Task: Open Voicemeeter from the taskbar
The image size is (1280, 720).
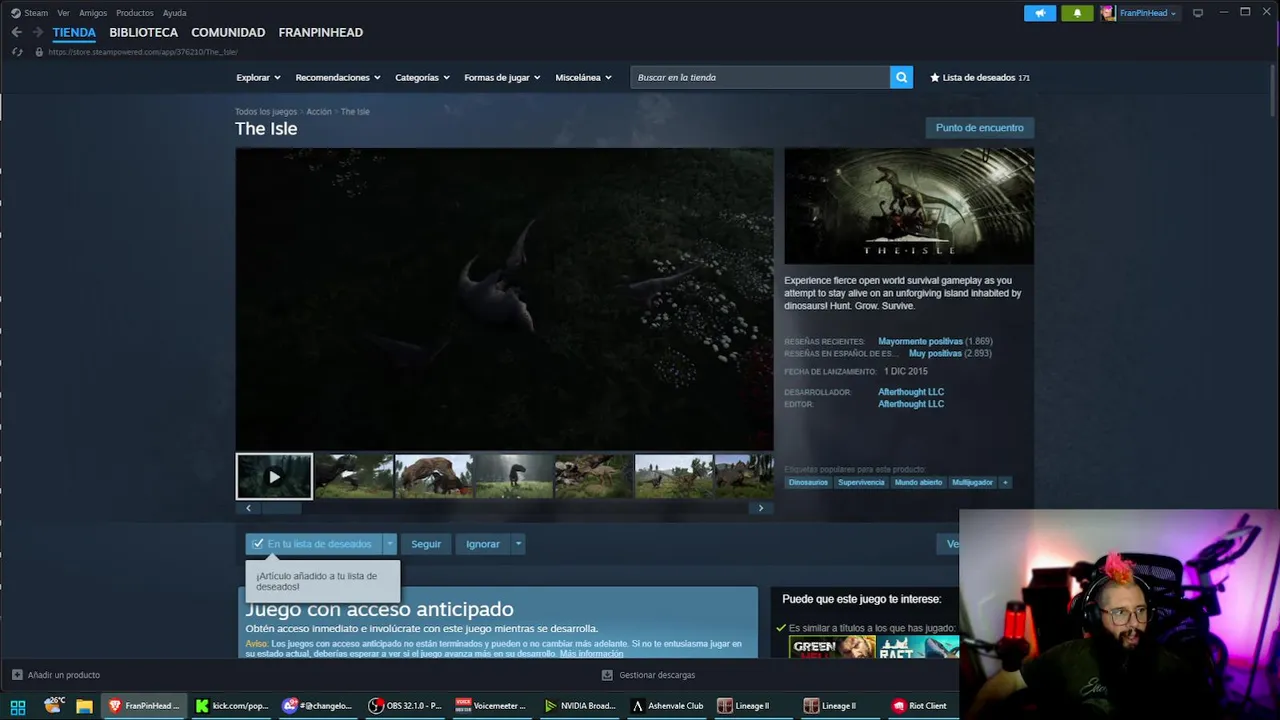Action: [x=491, y=706]
